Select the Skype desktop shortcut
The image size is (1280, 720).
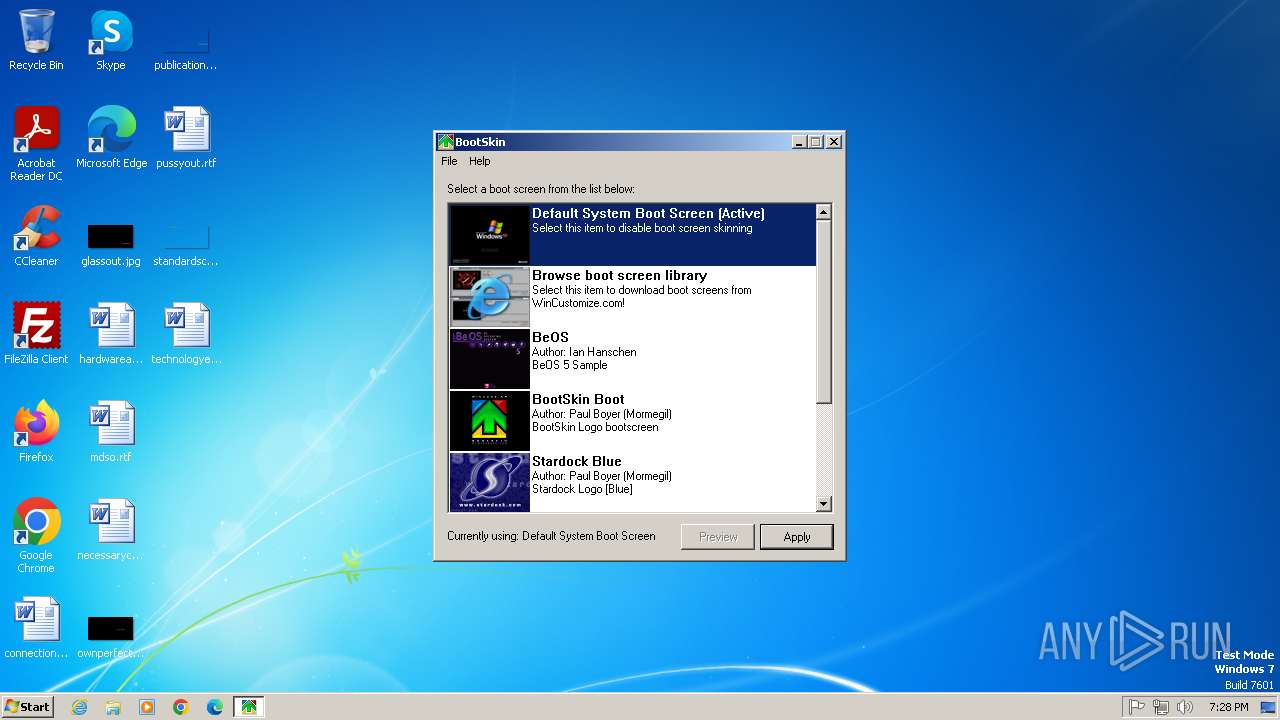[x=110, y=40]
